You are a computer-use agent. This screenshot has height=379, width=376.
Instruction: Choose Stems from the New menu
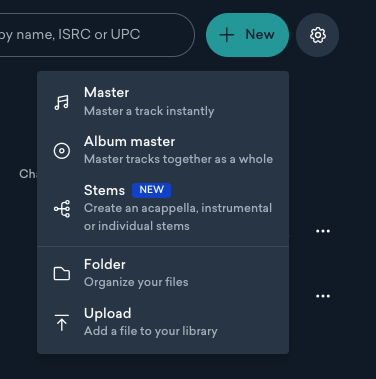coord(163,208)
